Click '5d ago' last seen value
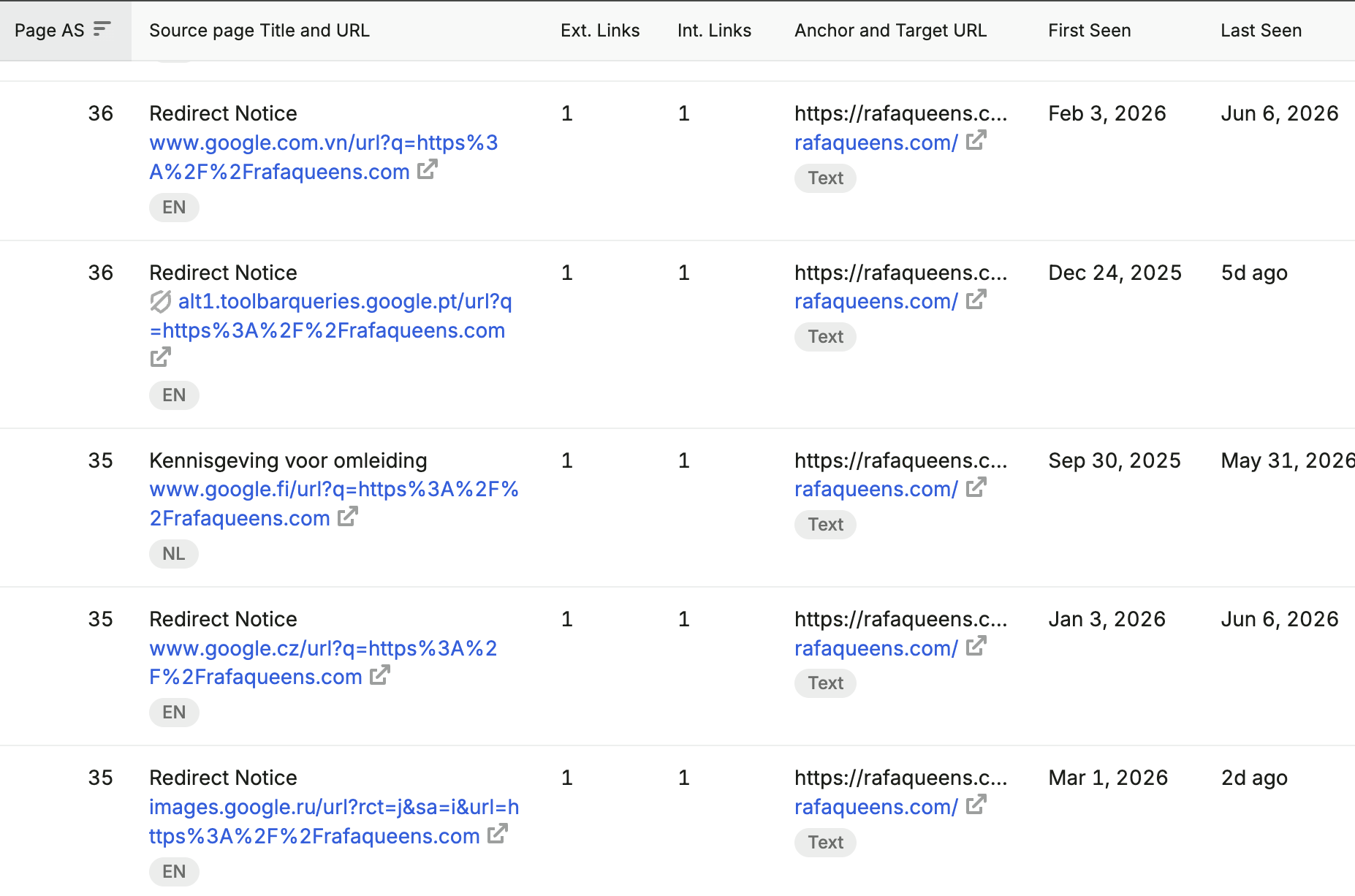 point(1254,273)
